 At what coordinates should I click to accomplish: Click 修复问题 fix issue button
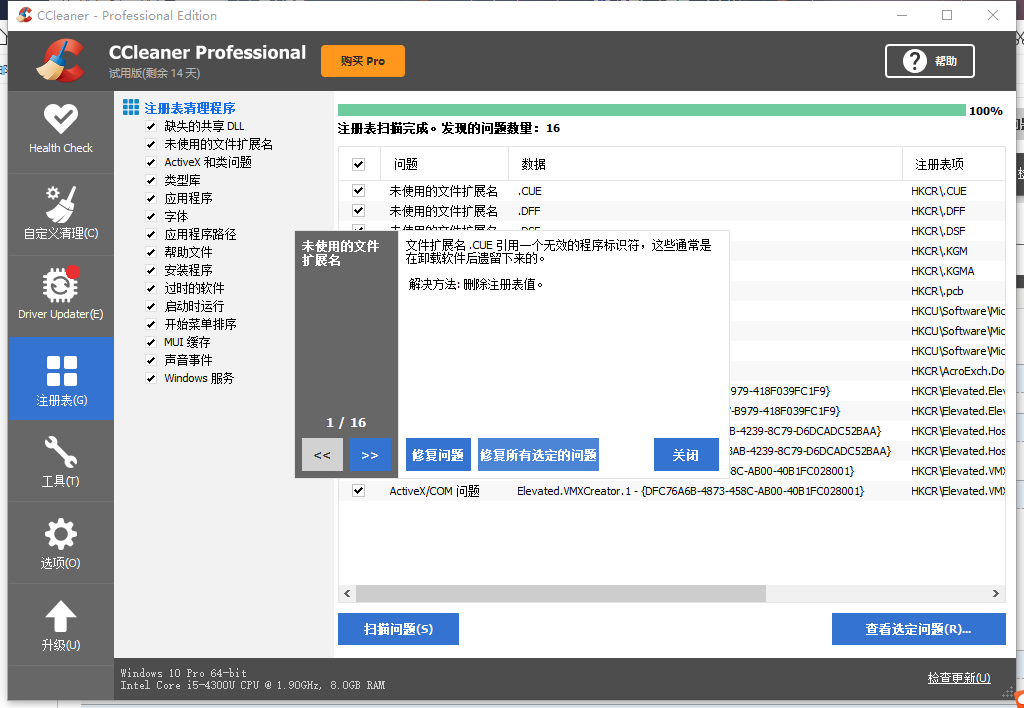(x=438, y=455)
